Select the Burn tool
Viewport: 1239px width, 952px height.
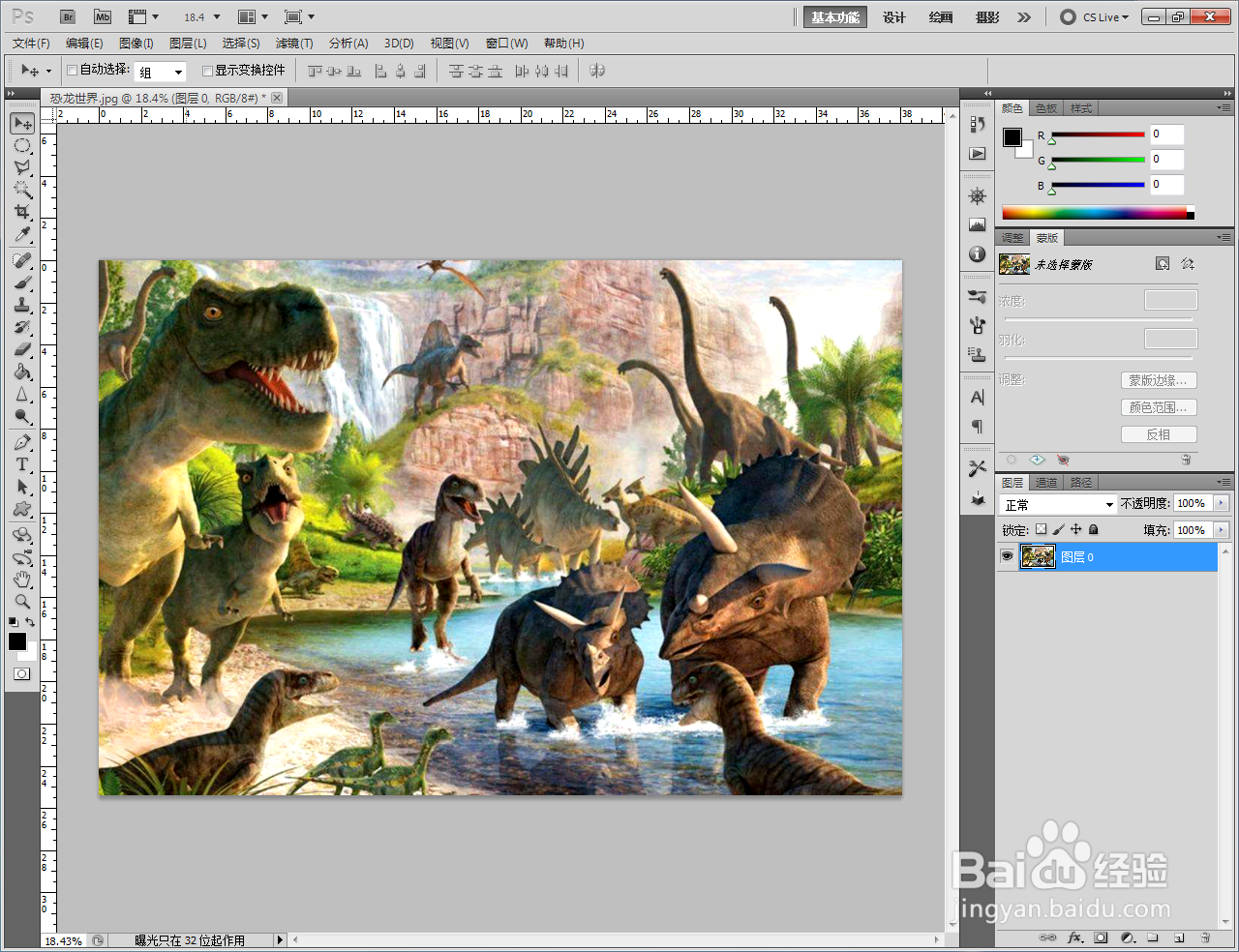tap(23, 417)
